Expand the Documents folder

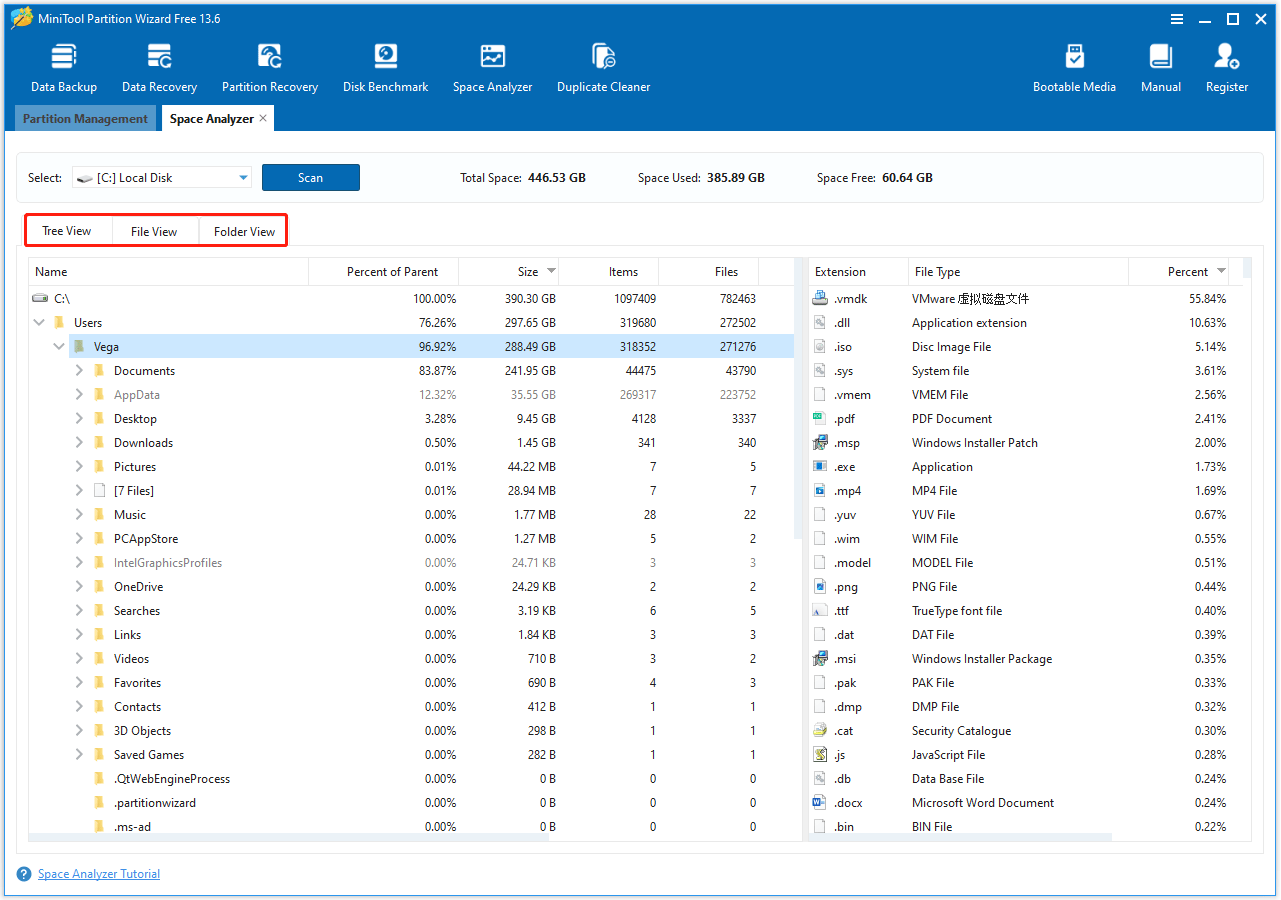tap(78, 370)
